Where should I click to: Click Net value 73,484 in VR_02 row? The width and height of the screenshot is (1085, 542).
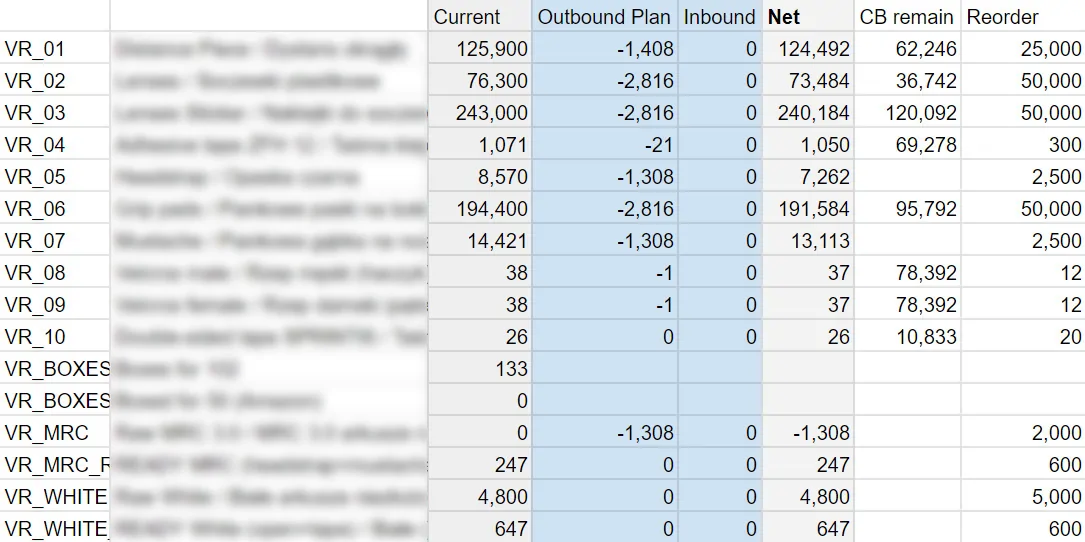pos(807,81)
